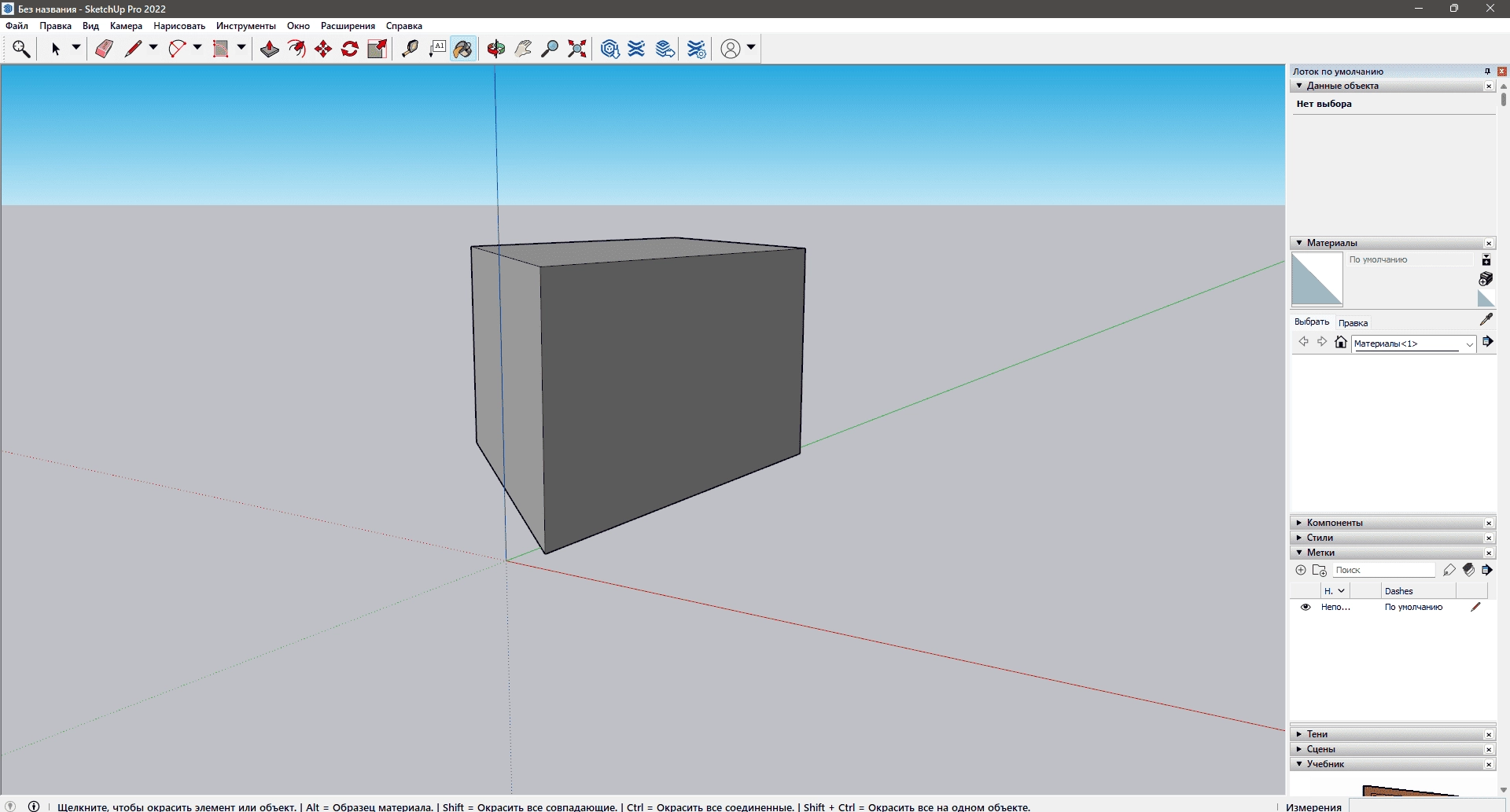Expand the Сцены panel
Screen dimensions: 1510x812
(x=1299, y=749)
